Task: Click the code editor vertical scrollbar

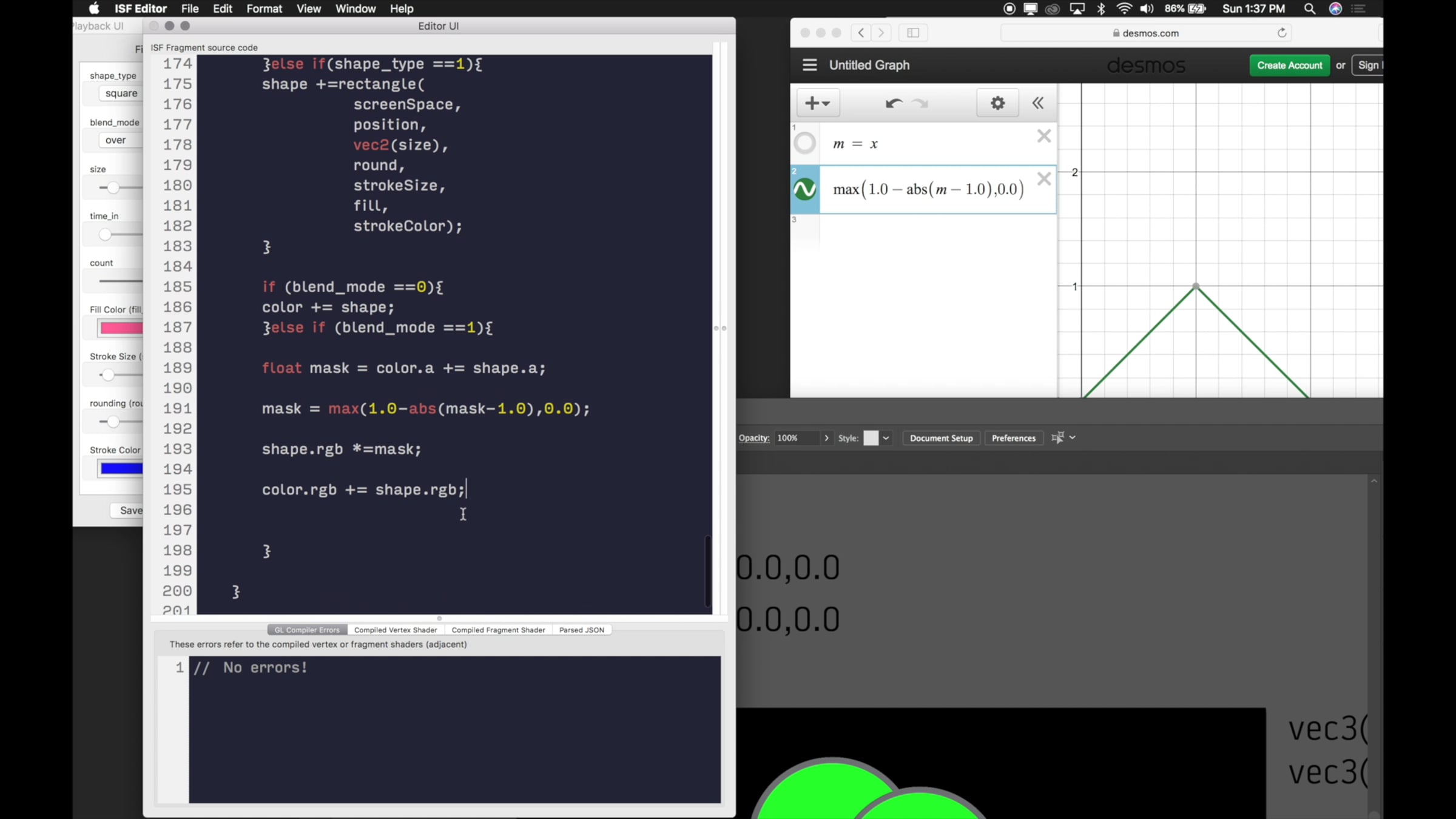Action: pos(707,570)
